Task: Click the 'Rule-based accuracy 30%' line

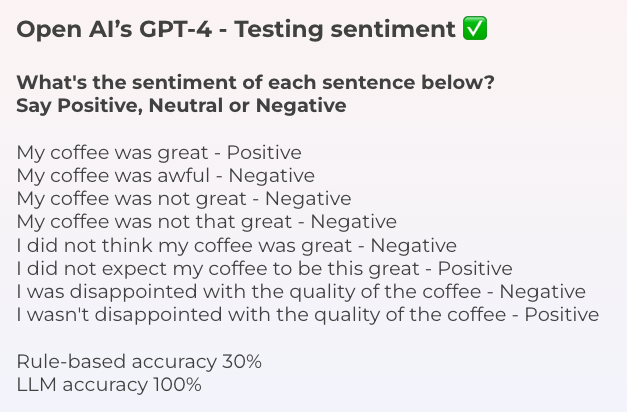Action: point(139,362)
